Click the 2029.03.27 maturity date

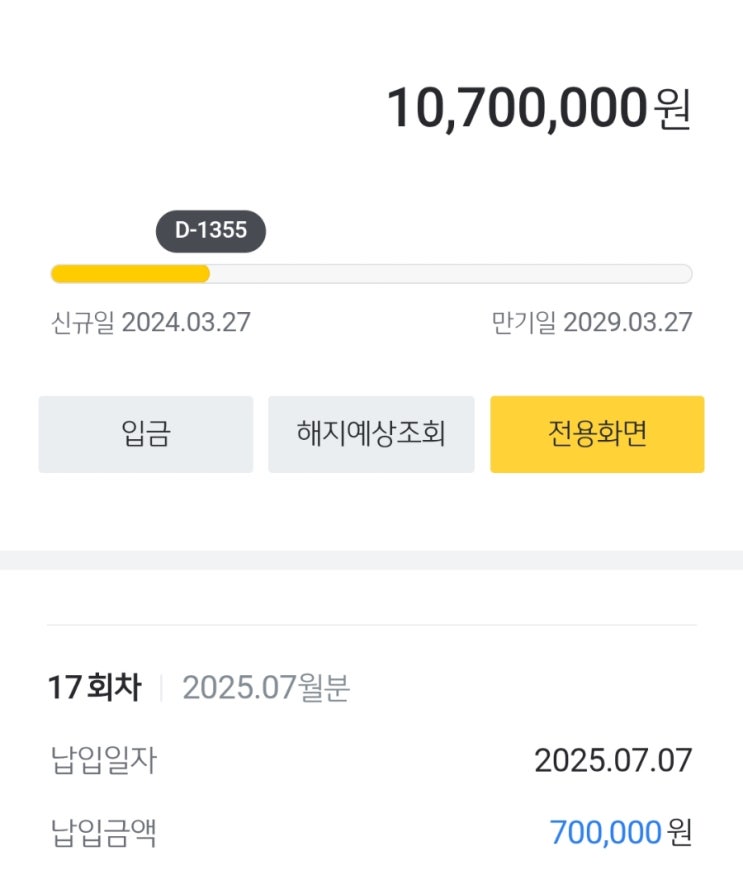pos(628,323)
